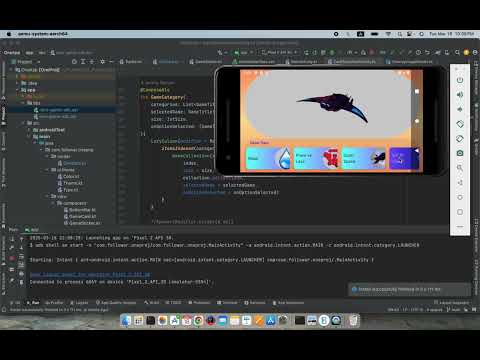The image size is (480, 360).
Task: Tap the dark bird game card
Action: [x=364, y=158]
